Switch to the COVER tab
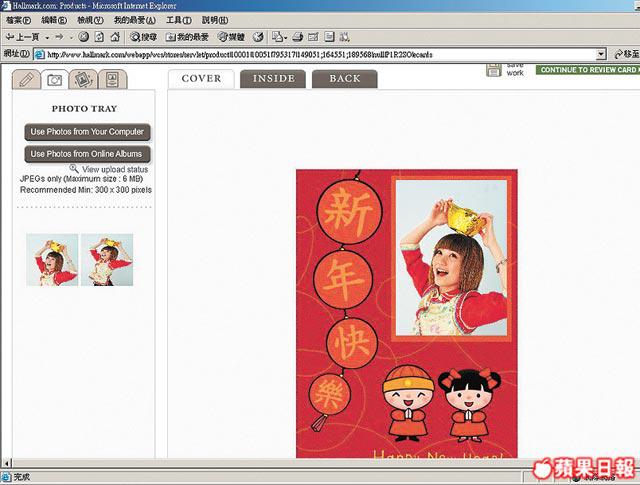This screenshot has height=485, width=640. click(201, 78)
